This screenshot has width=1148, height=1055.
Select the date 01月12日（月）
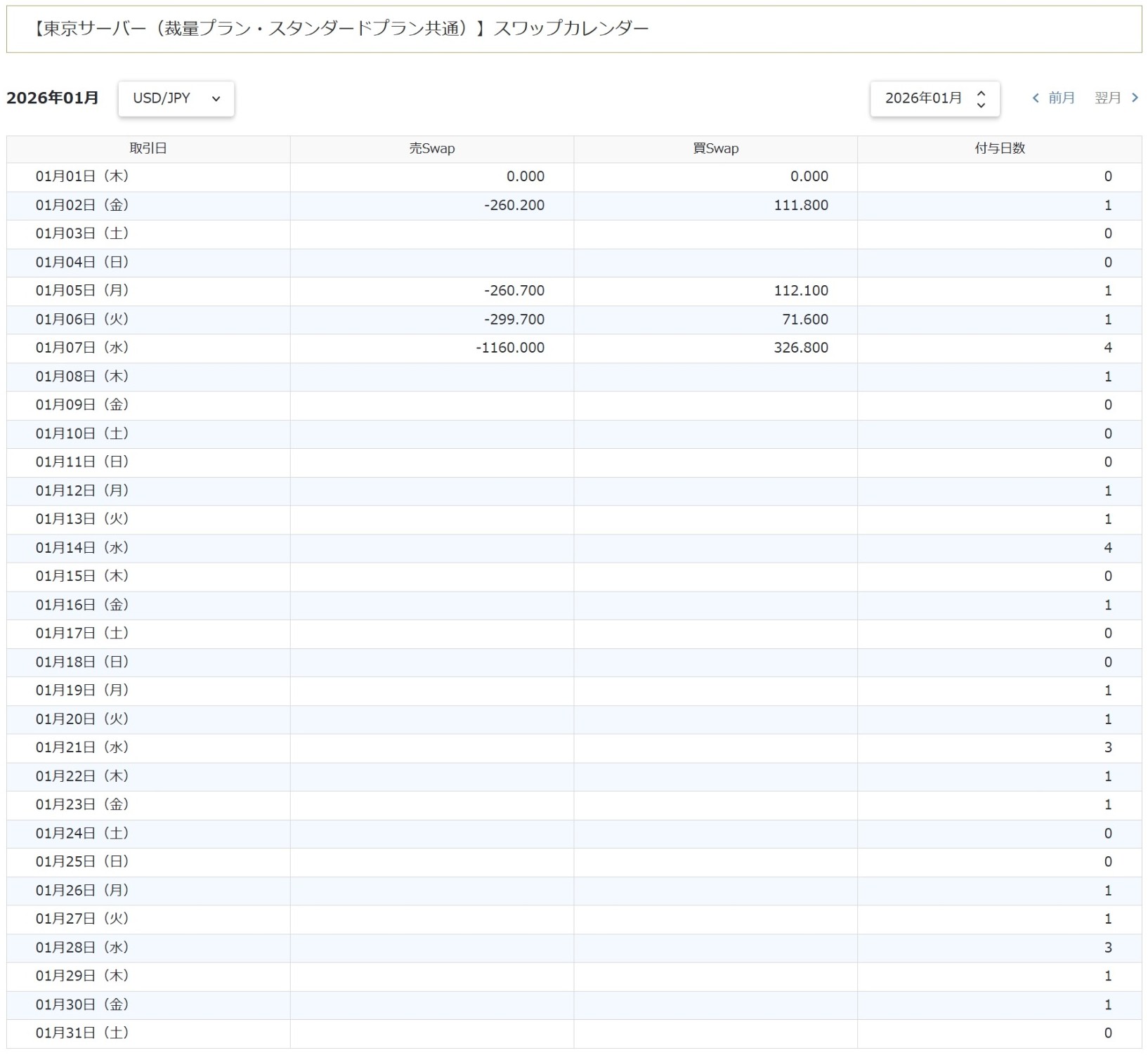(x=82, y=491)
